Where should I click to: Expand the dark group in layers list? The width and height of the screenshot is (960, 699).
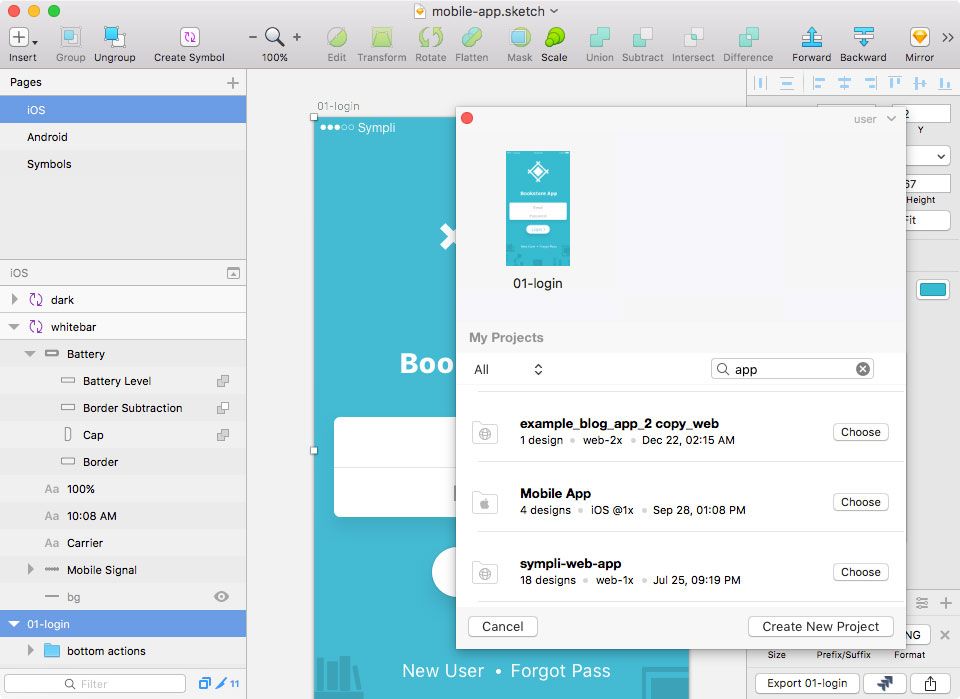coord(14,299)
